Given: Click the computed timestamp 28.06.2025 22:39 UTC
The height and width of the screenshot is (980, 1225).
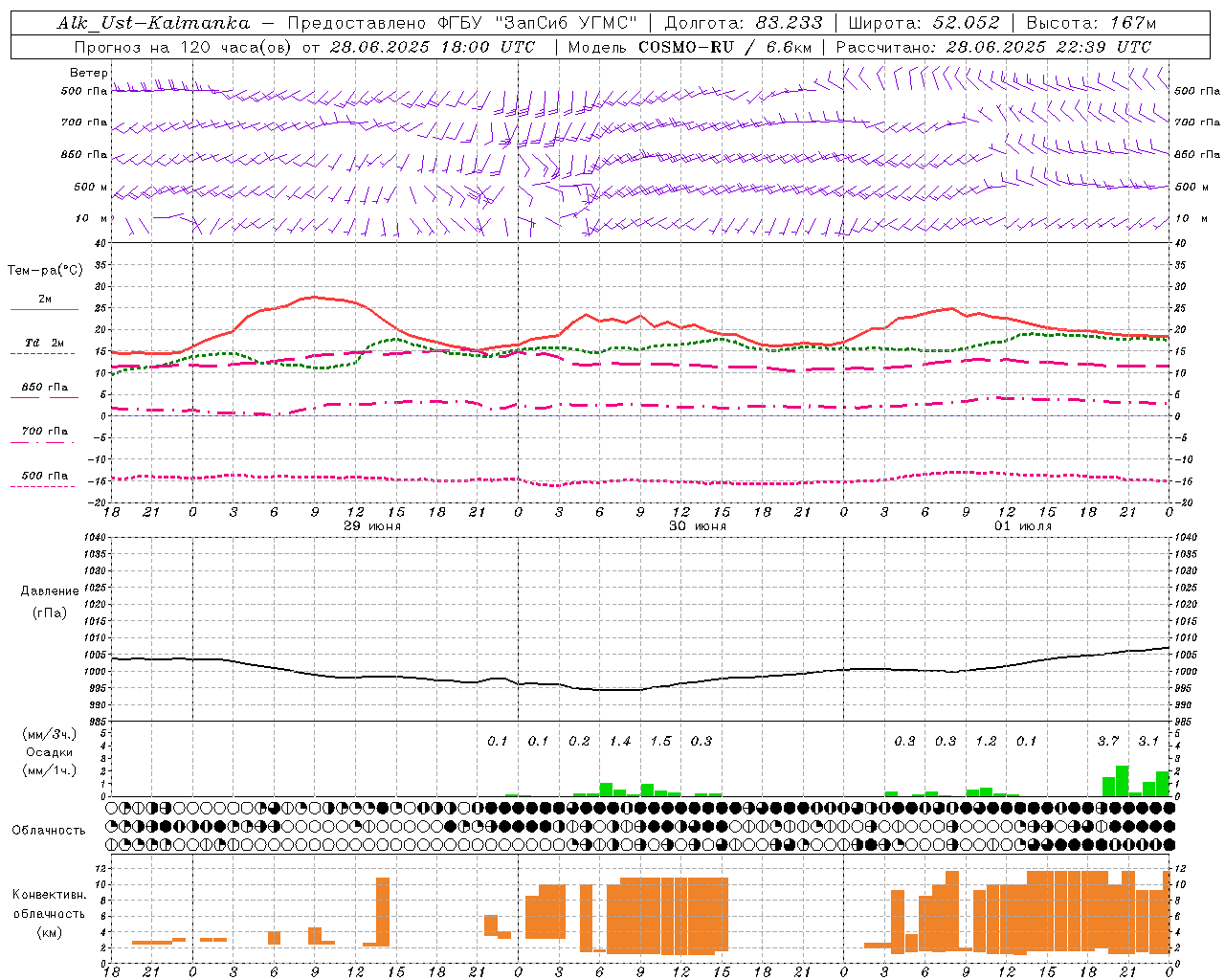Looking at the screenshot, I should pos(1049,47).
